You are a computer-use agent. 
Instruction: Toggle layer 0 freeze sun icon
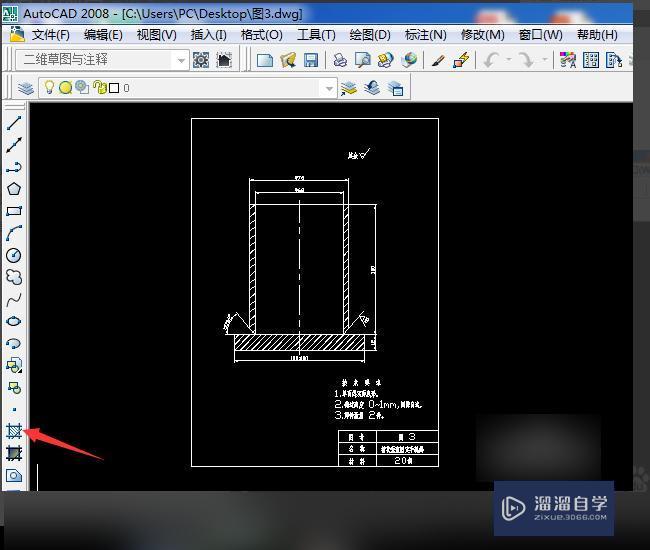pyautogui.click(x=65, y=88)
